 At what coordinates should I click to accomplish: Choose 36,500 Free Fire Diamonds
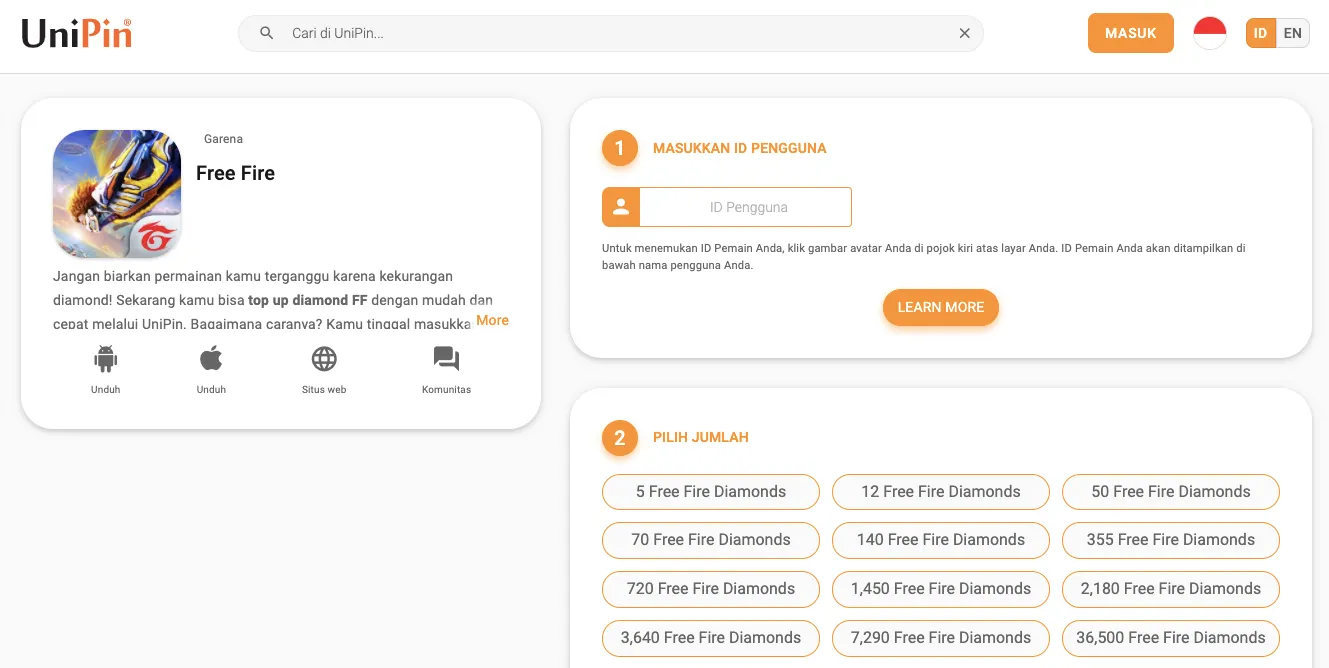click(x=1170, y=638)
